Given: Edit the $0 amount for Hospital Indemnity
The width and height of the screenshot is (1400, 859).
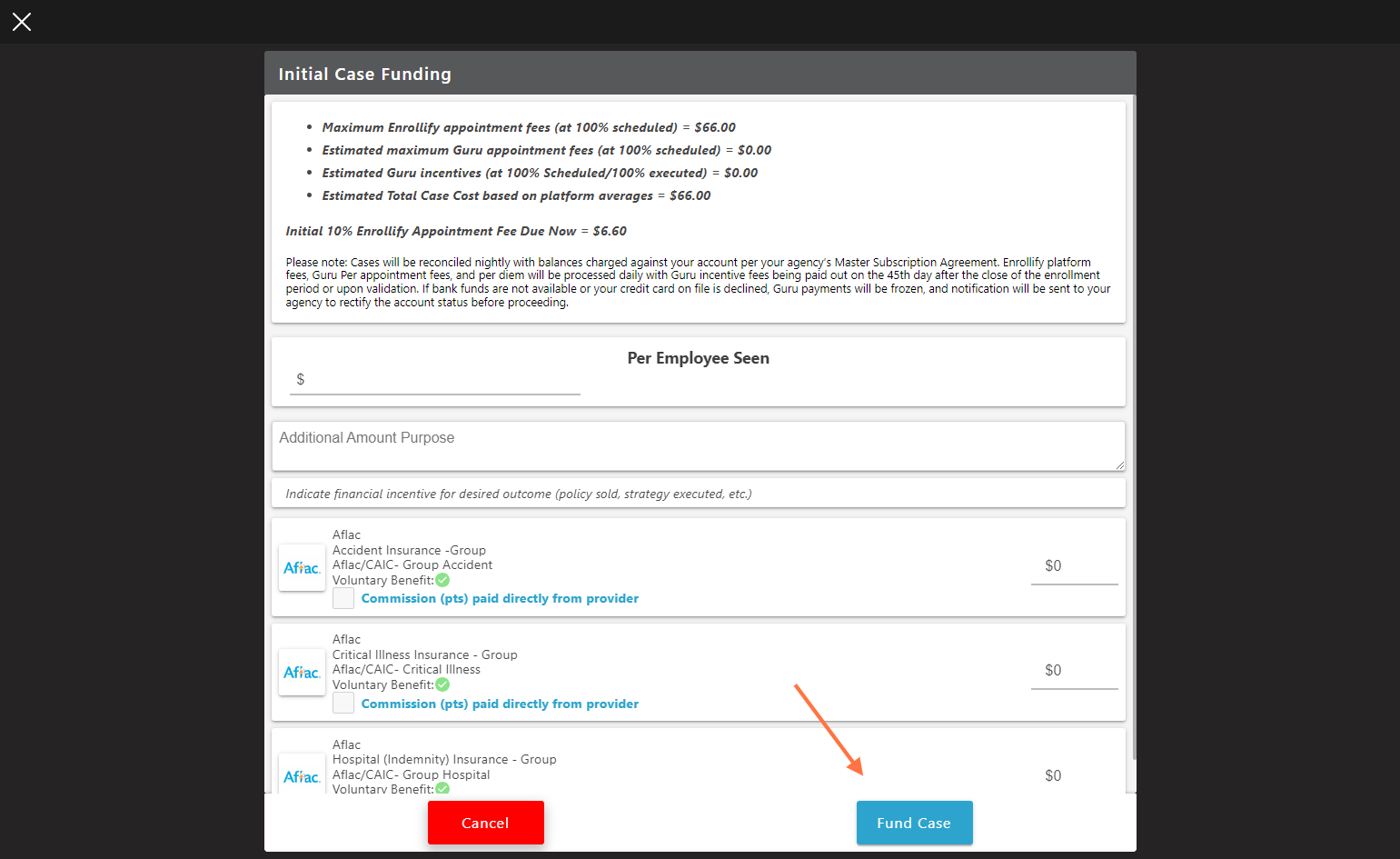Looking at the screenshot, I should (1075, 775).
